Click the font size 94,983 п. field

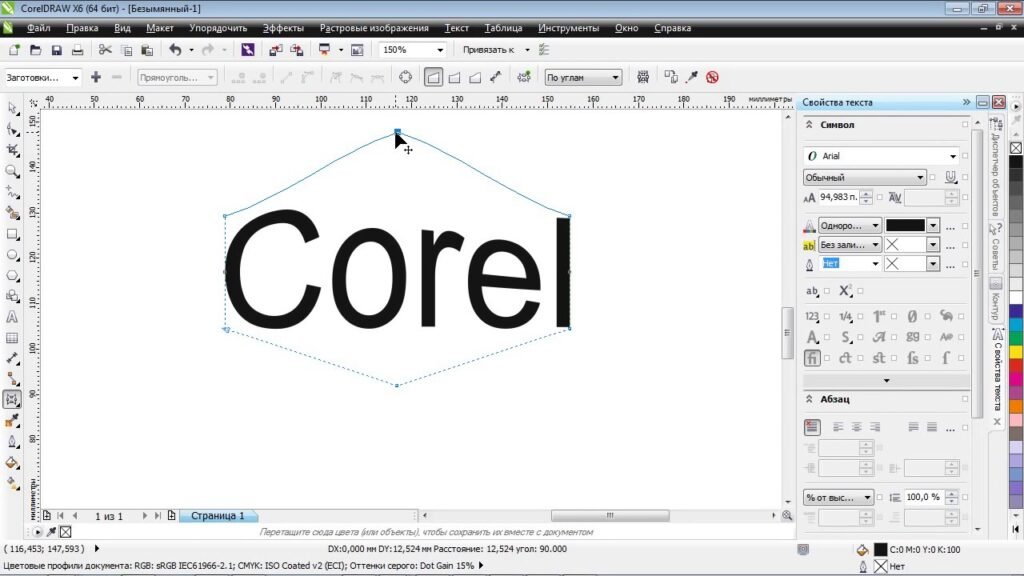839,197
